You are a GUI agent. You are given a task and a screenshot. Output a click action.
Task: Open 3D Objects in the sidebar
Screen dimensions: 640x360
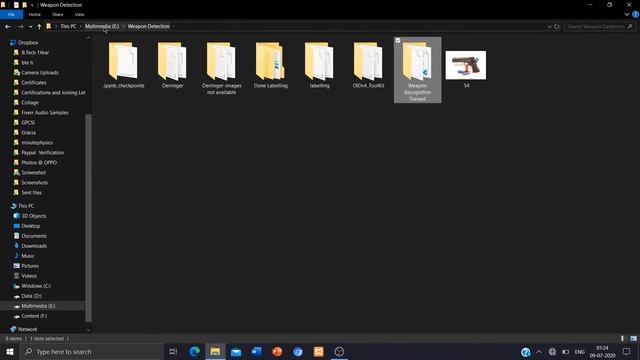point(33,216)
